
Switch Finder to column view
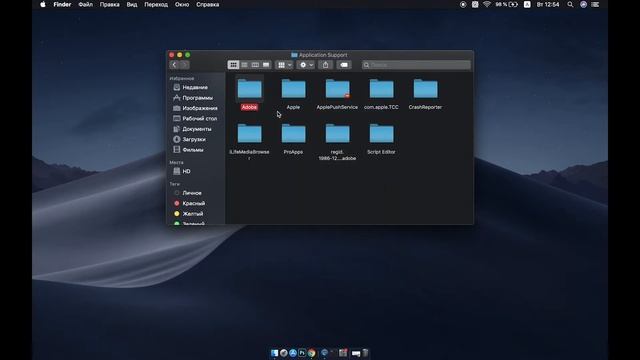click(255, 65)
